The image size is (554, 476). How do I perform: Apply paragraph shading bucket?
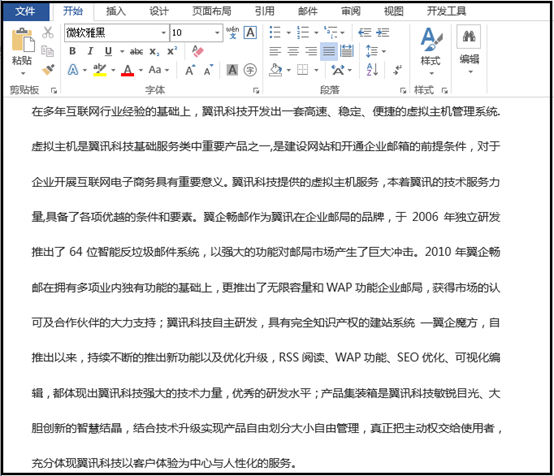(276, 70)
